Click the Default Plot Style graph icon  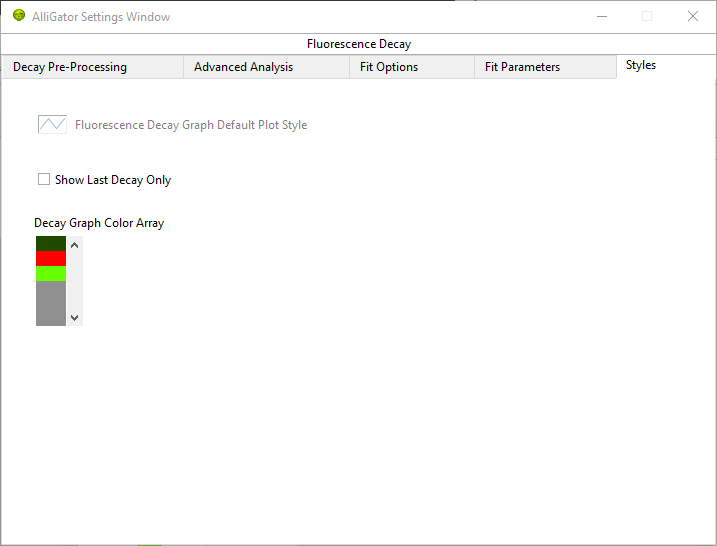(52, 124)
